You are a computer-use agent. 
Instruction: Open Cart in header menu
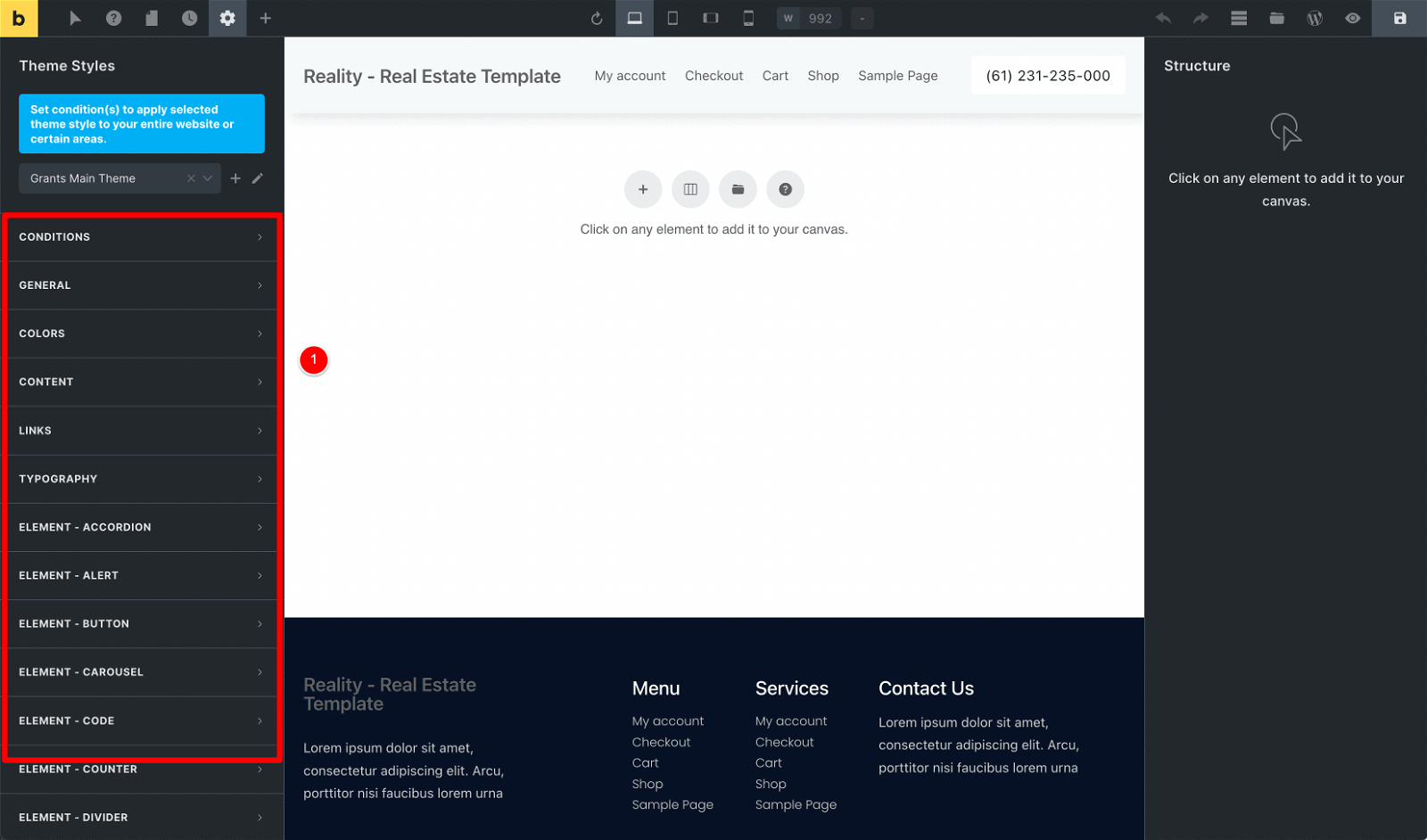coord(775,76)
